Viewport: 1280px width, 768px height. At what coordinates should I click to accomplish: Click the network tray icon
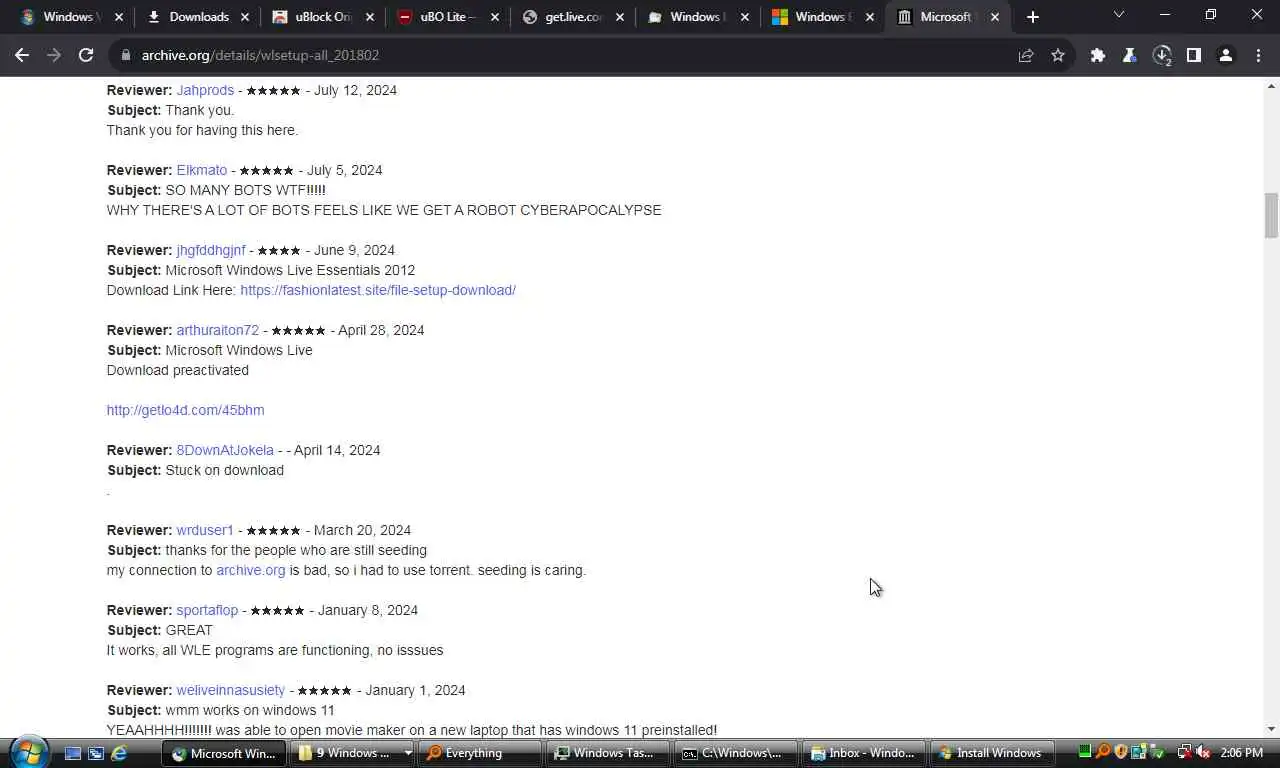point(1185,752)
